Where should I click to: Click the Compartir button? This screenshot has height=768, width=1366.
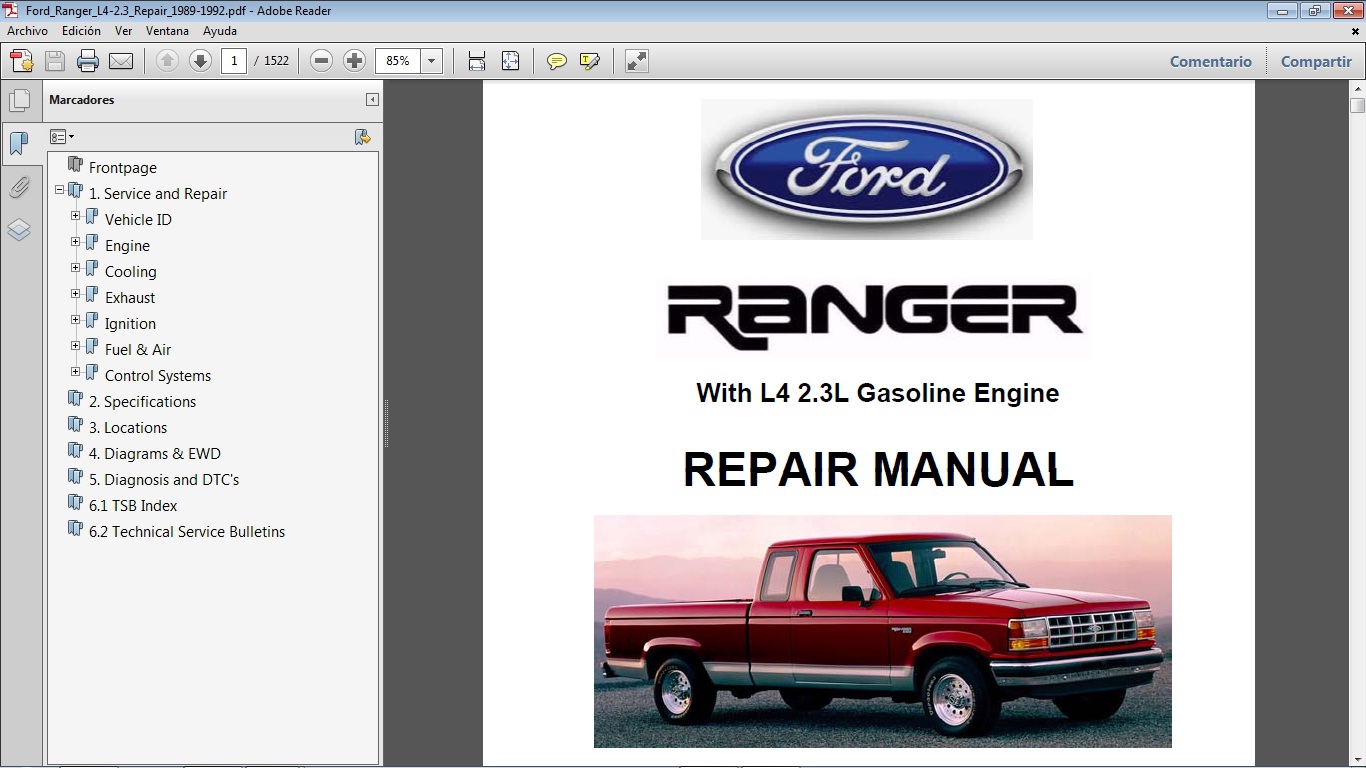pyautogui.click(x=1315, y=61)
